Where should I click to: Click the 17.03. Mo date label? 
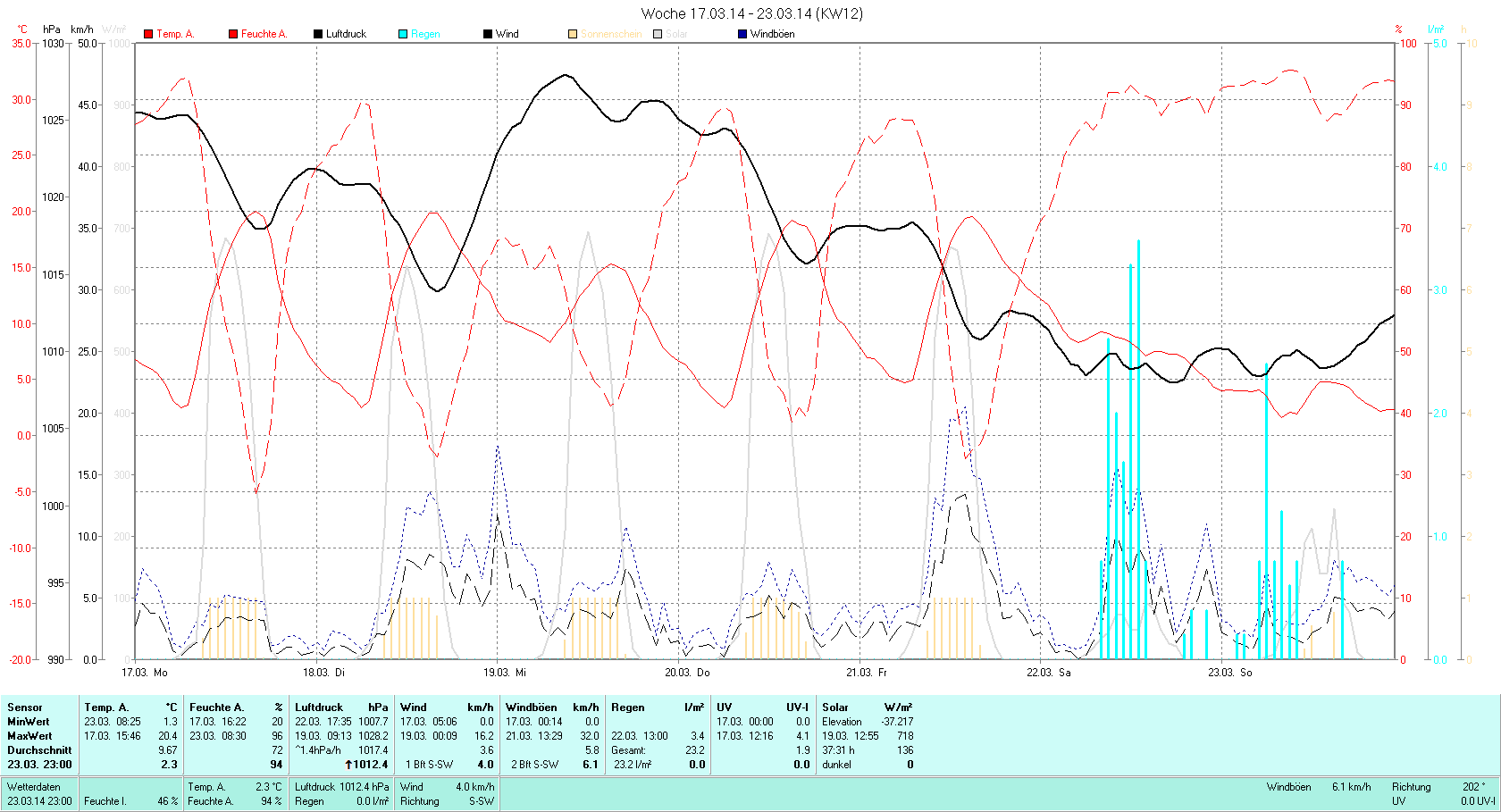click(x=145, y=673)
